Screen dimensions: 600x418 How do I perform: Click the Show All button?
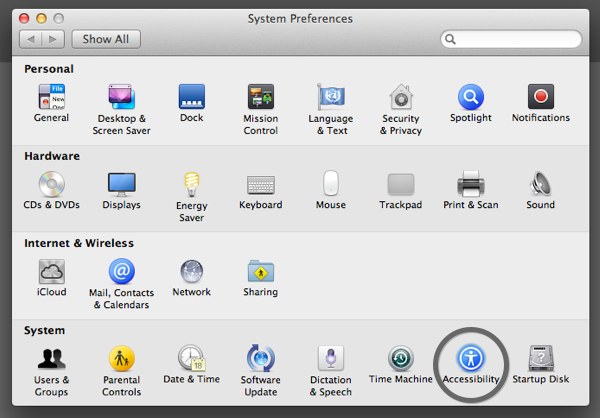coord(106,39)
